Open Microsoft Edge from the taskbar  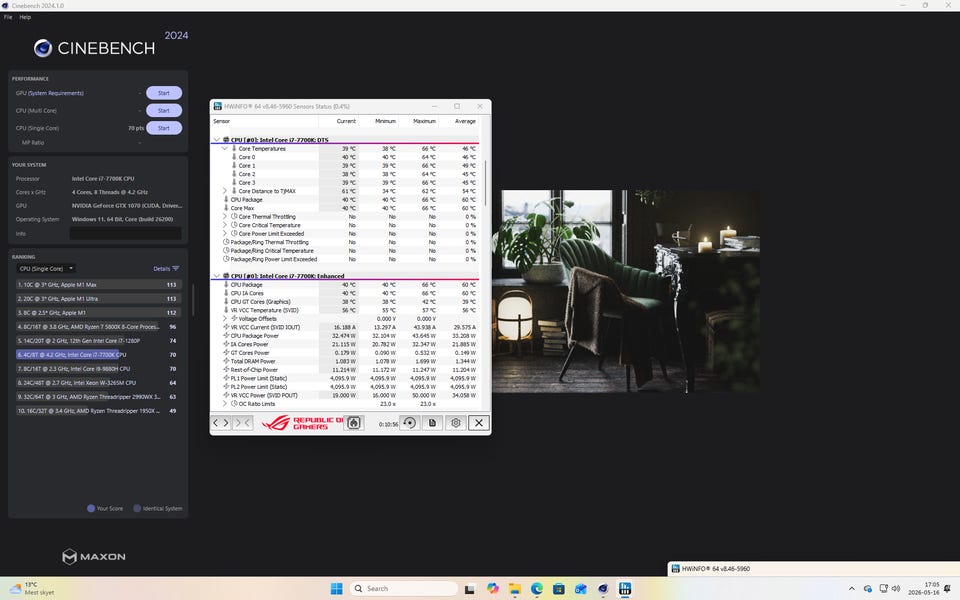click(x=537, y=588)
